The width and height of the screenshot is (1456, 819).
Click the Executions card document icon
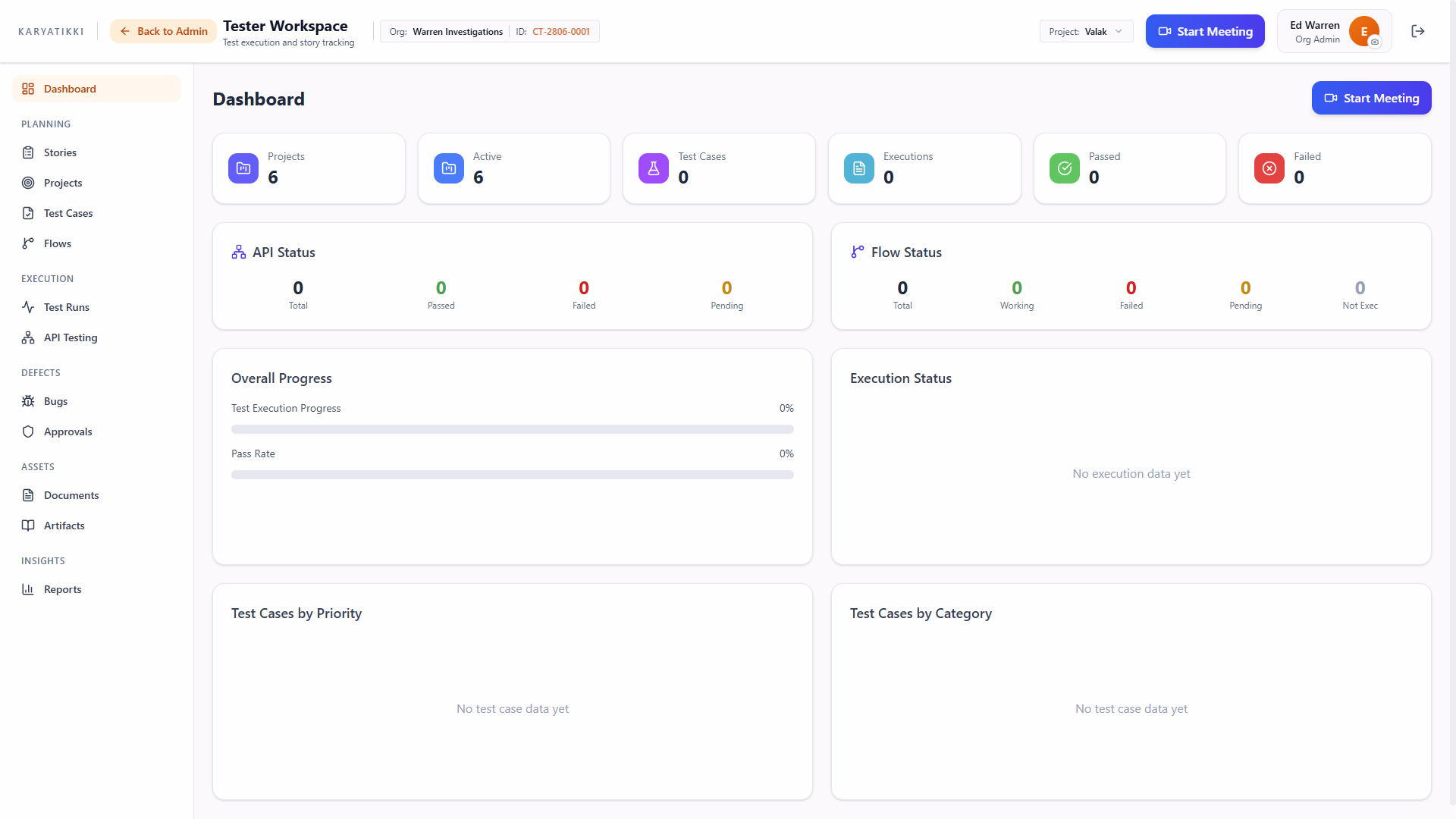point(859,168)
